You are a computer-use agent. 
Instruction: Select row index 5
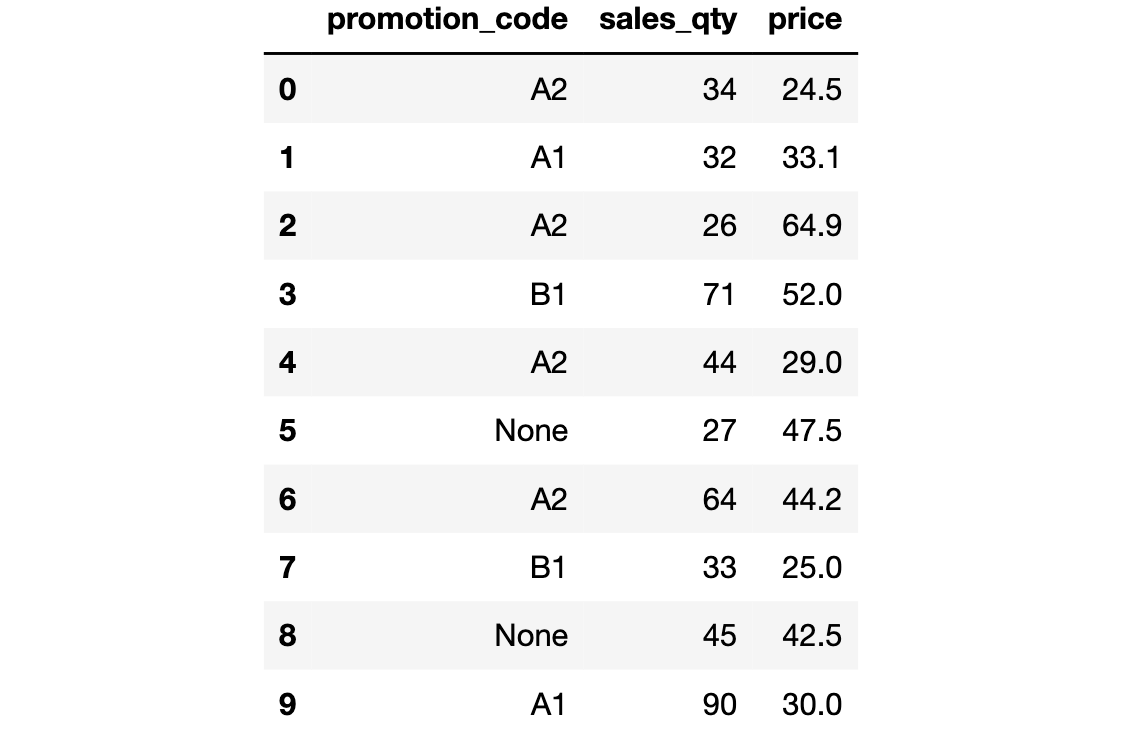(x=287, y=431)
